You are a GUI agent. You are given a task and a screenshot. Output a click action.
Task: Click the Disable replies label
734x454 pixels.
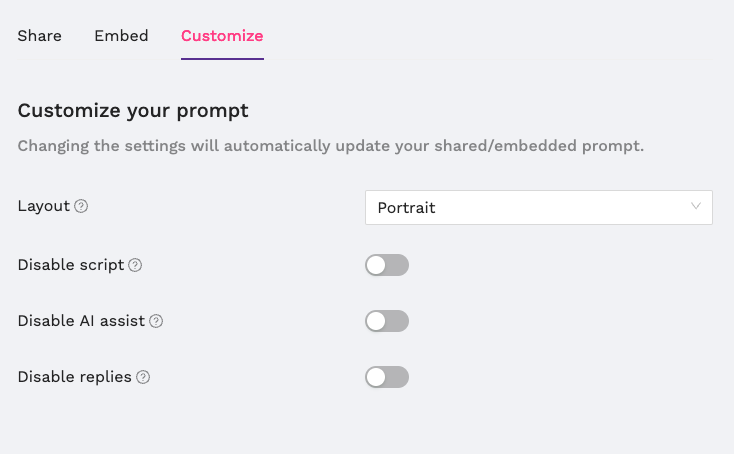tap(74, 377)
